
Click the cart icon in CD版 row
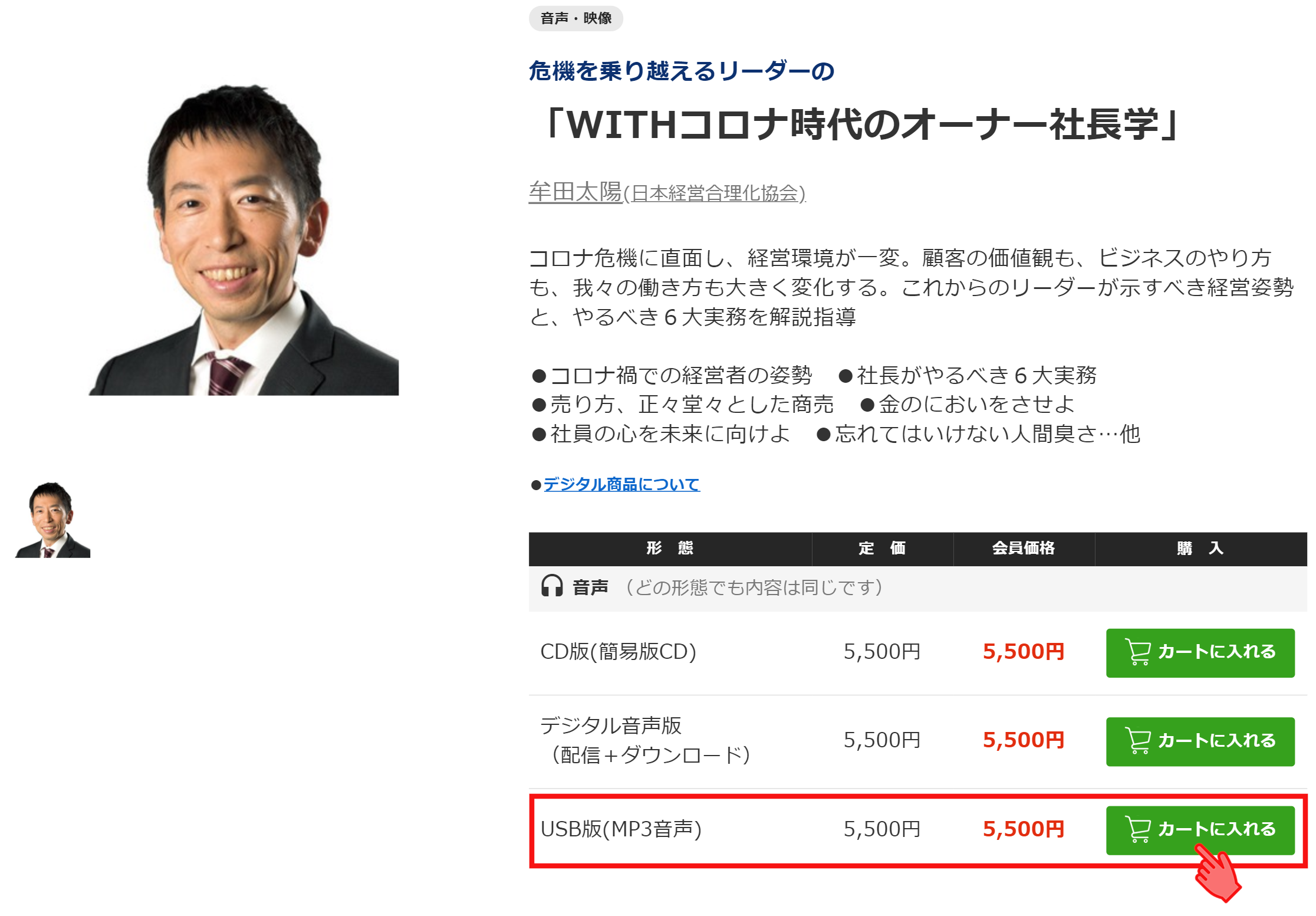click(x=1137, y=652)
